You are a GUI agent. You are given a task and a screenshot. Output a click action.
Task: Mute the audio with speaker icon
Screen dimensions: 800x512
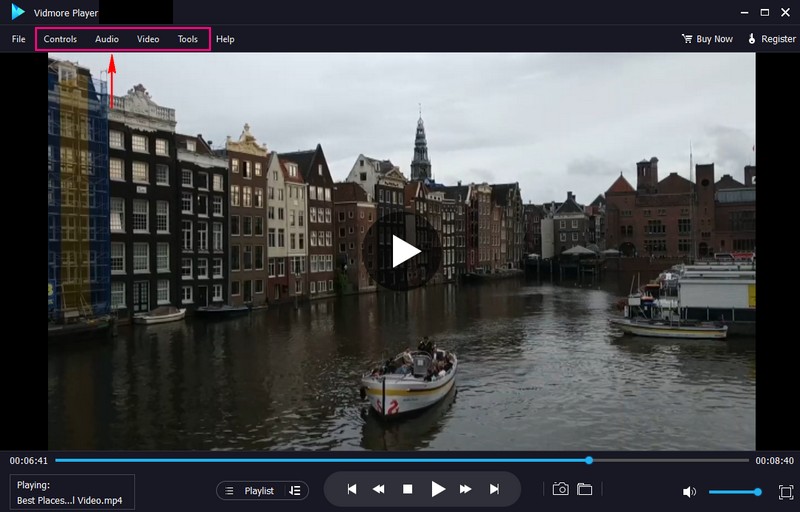(x=689, y=492)
